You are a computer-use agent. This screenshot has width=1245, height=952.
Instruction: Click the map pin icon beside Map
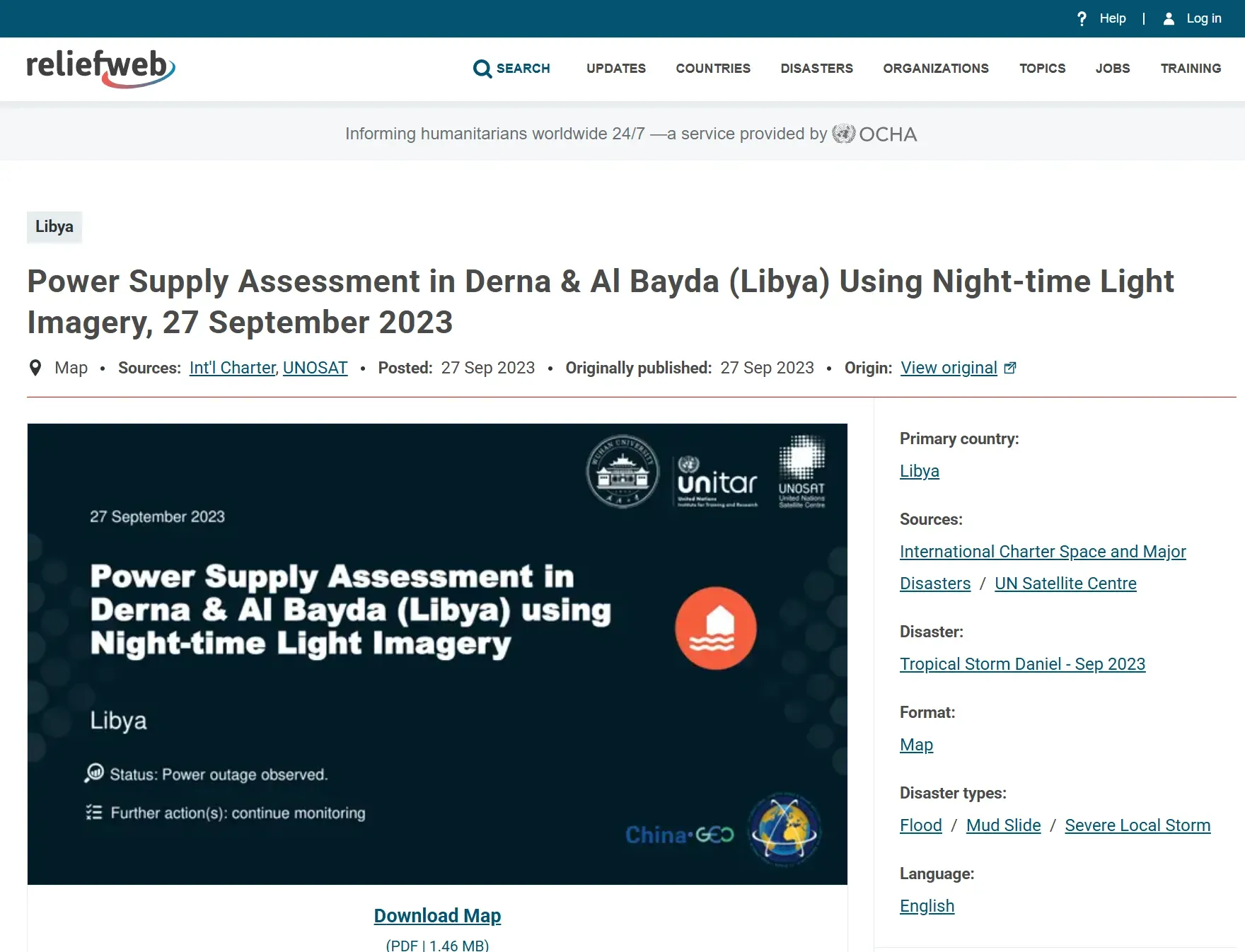click(35, 368)
